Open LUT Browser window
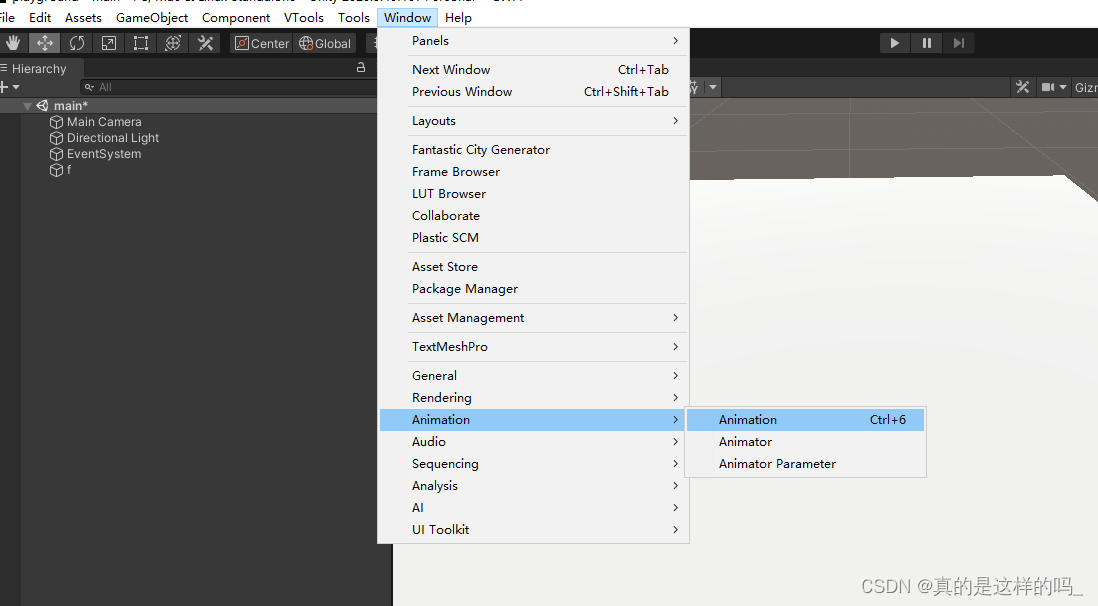This screenshot has height=606, width=1098. tap(534, 193)
